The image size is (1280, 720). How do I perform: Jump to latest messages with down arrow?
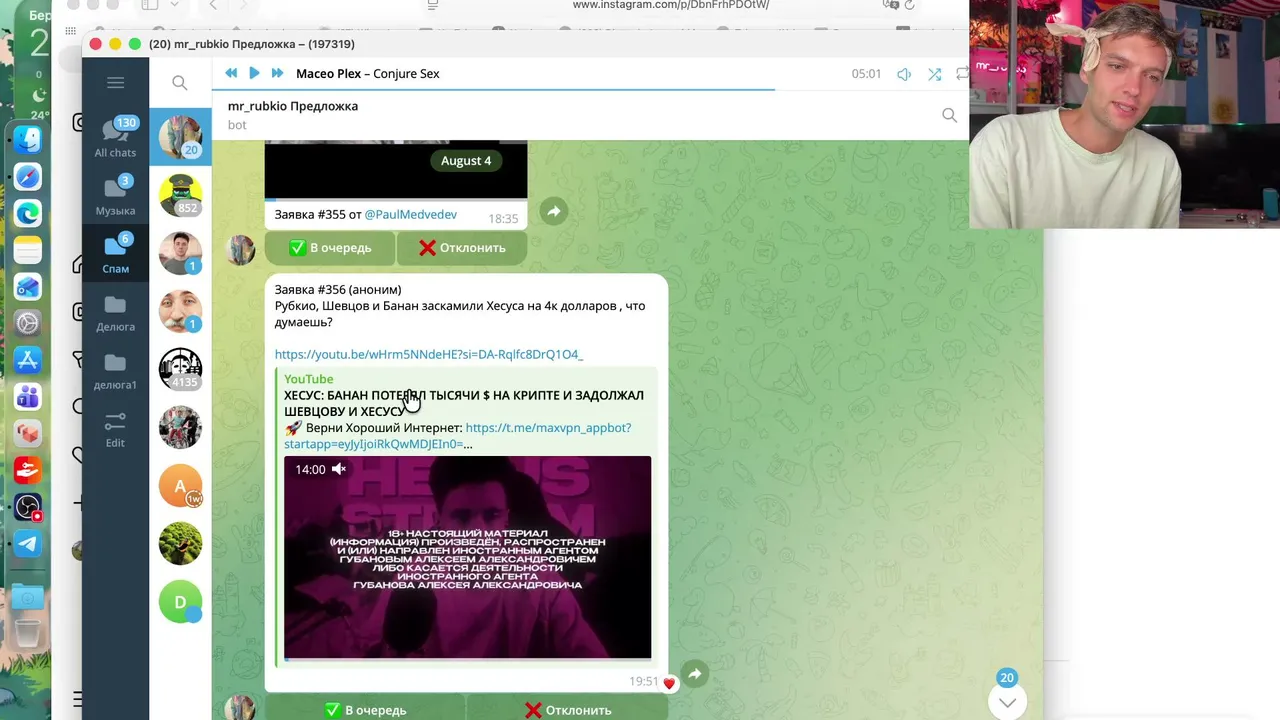(1007, 701)
